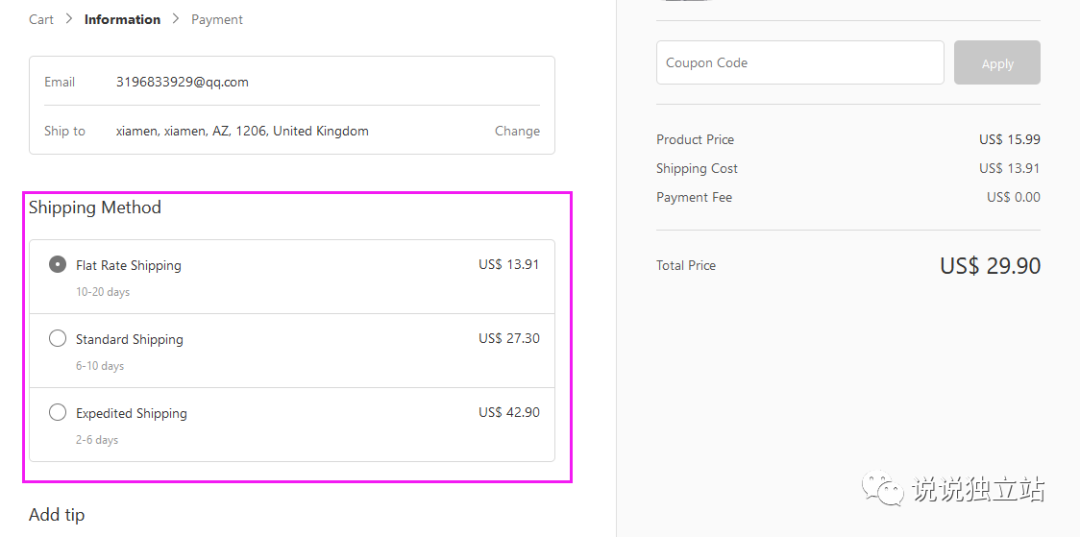This screenshot has height=537, width=1080.
Task: Click the Ship to address text
Action: coord(242,131)
